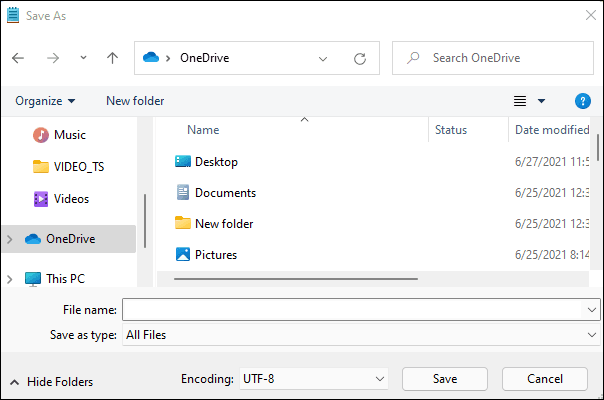Click New folder in the toolbar
Screen dimensions: 604x400
[135, 101]
